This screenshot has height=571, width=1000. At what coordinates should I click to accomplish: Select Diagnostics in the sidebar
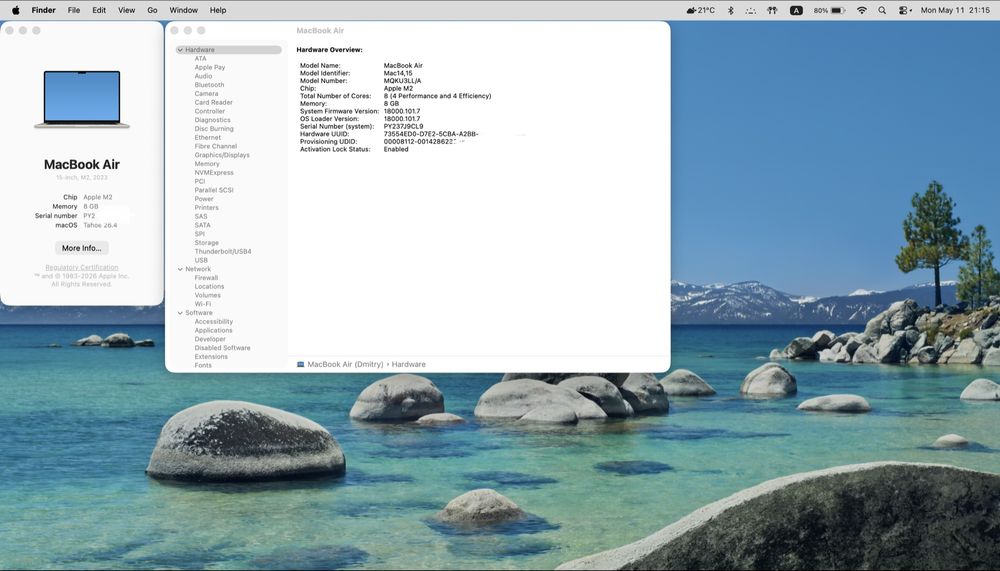pyautogui.click(x=212, y=120)
